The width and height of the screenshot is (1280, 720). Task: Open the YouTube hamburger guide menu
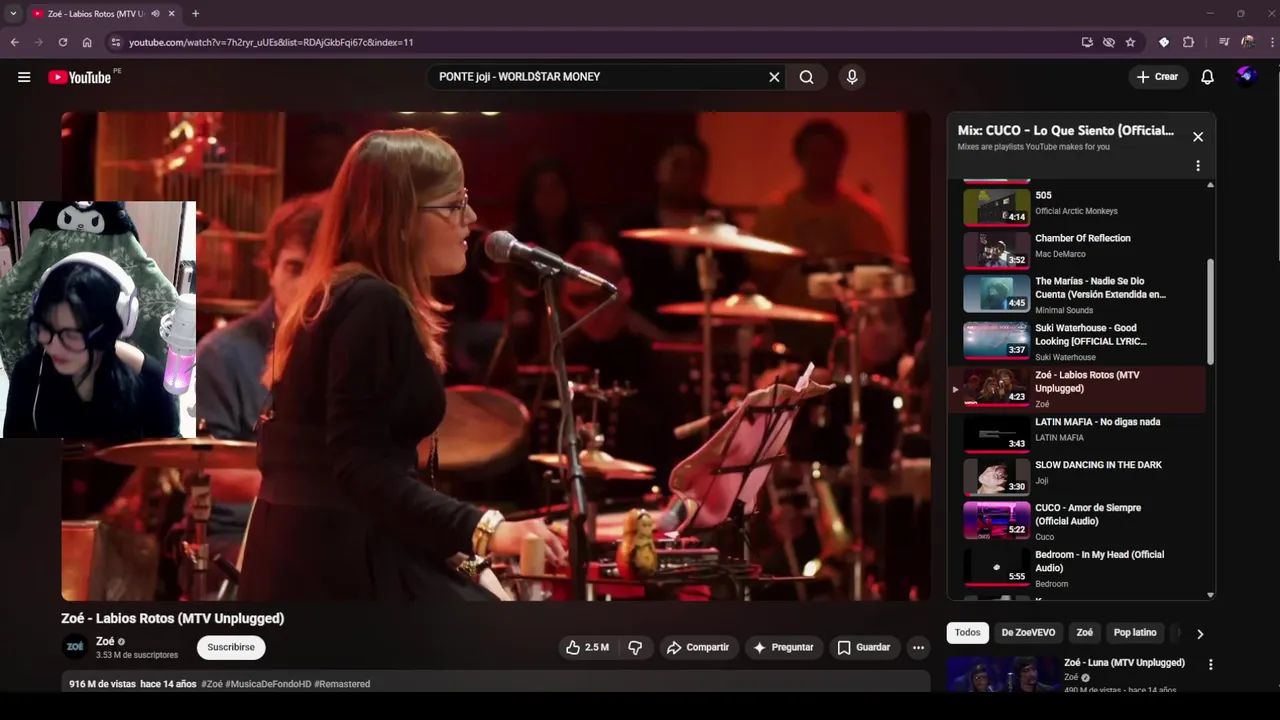pyautogui.click(x=24, y=77)
